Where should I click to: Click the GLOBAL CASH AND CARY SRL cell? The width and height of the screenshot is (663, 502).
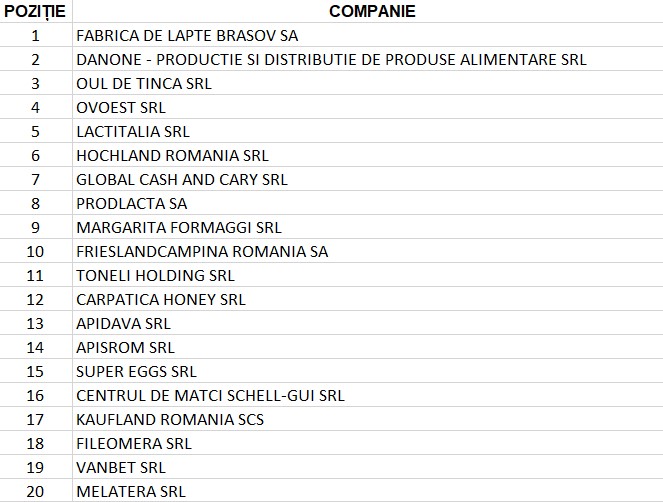tap(182, 179)
